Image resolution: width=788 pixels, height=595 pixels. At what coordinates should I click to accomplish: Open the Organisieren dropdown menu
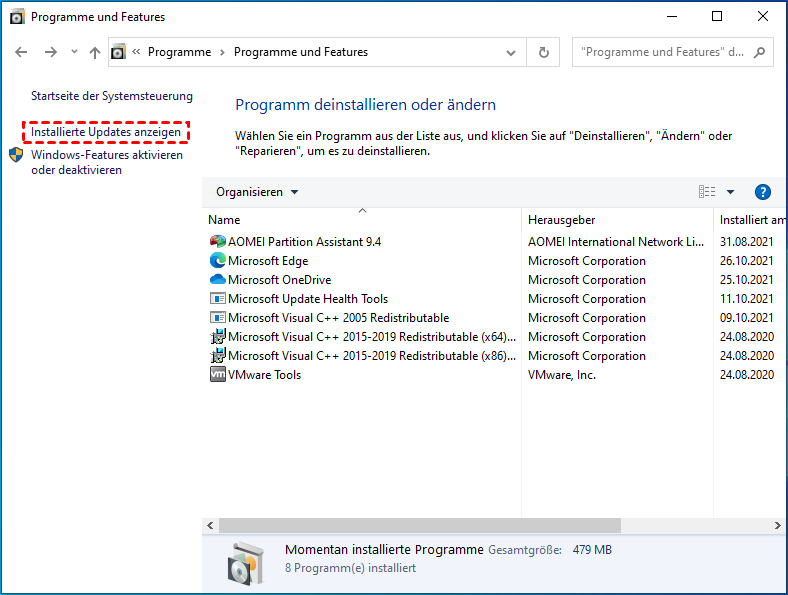(257, 192)
